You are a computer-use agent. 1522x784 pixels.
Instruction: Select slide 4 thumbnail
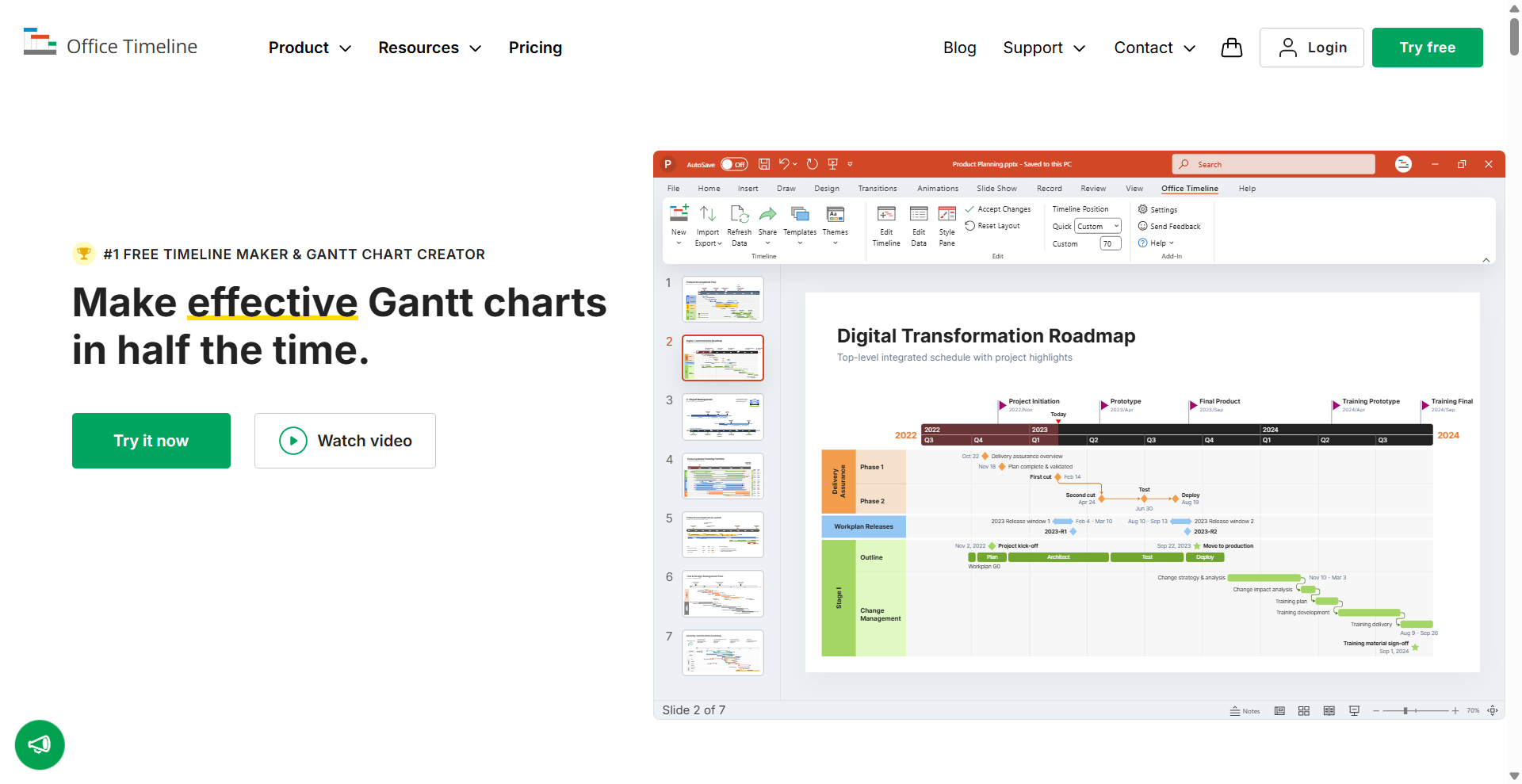point(722,476)
